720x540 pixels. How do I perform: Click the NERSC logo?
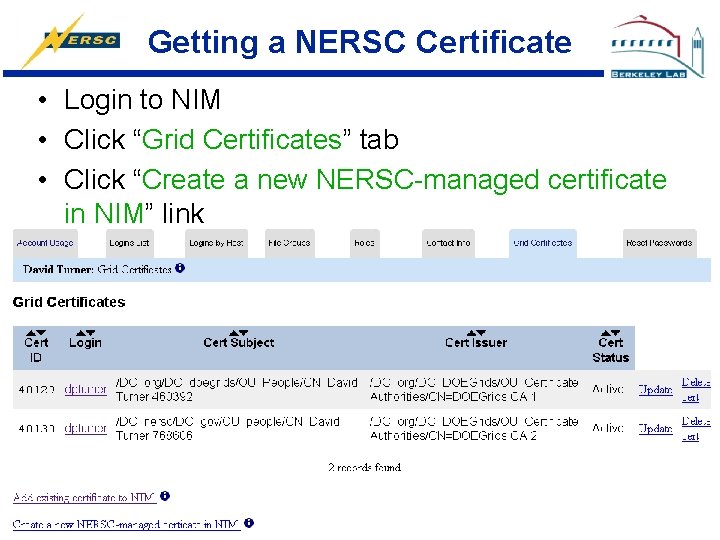(71, 40)
